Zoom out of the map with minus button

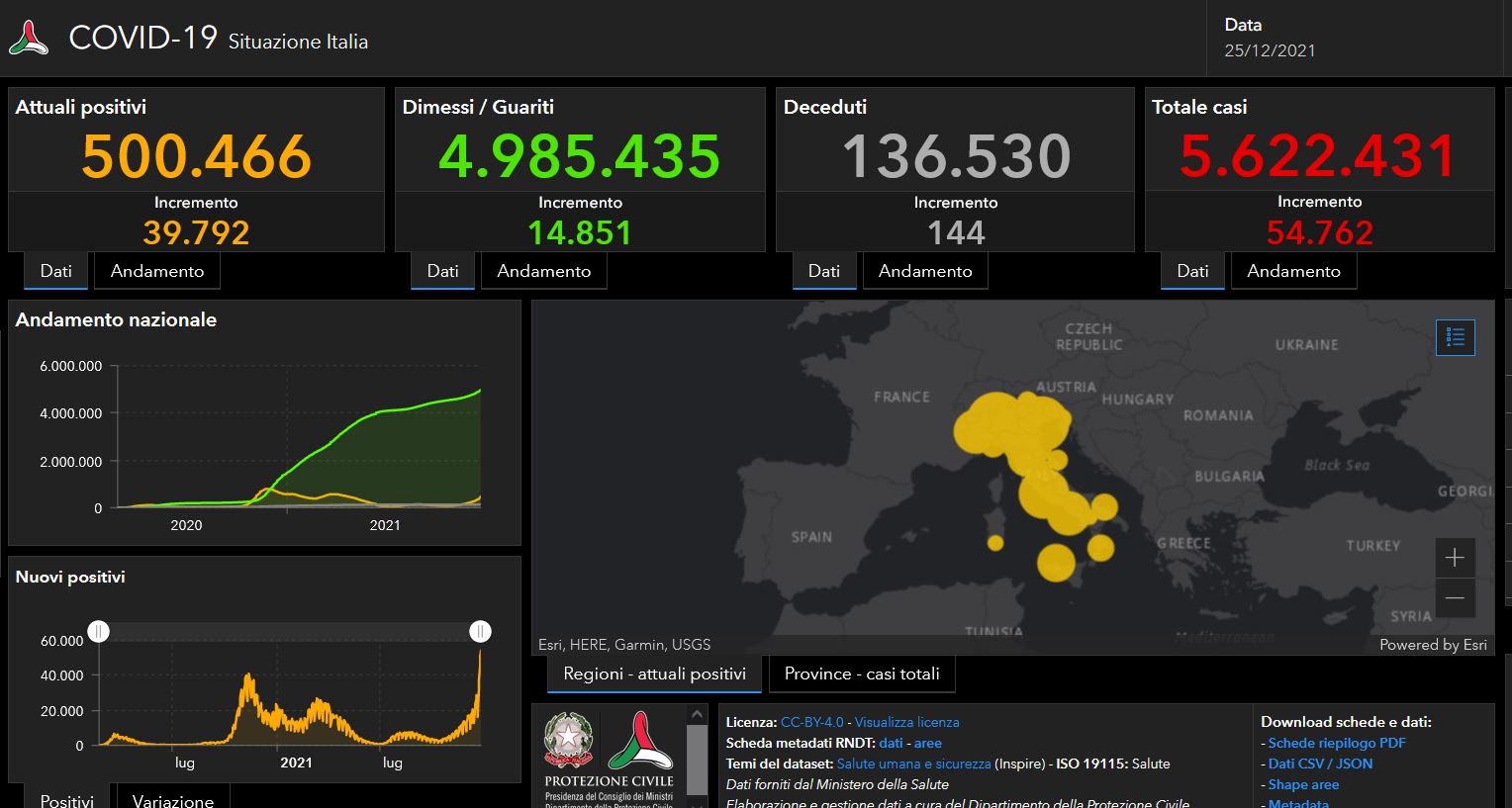(x=1455, y=598)
